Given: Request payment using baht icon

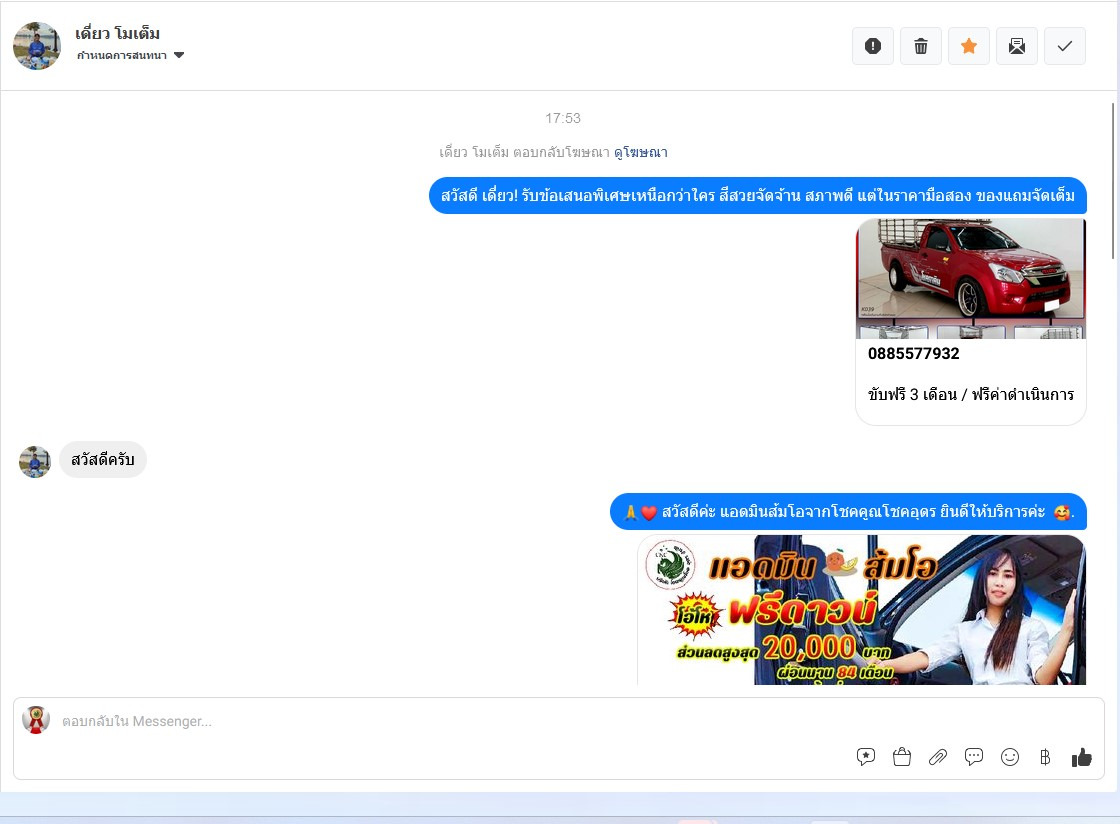Looking at the screenshot, I should coord(1045,757).
